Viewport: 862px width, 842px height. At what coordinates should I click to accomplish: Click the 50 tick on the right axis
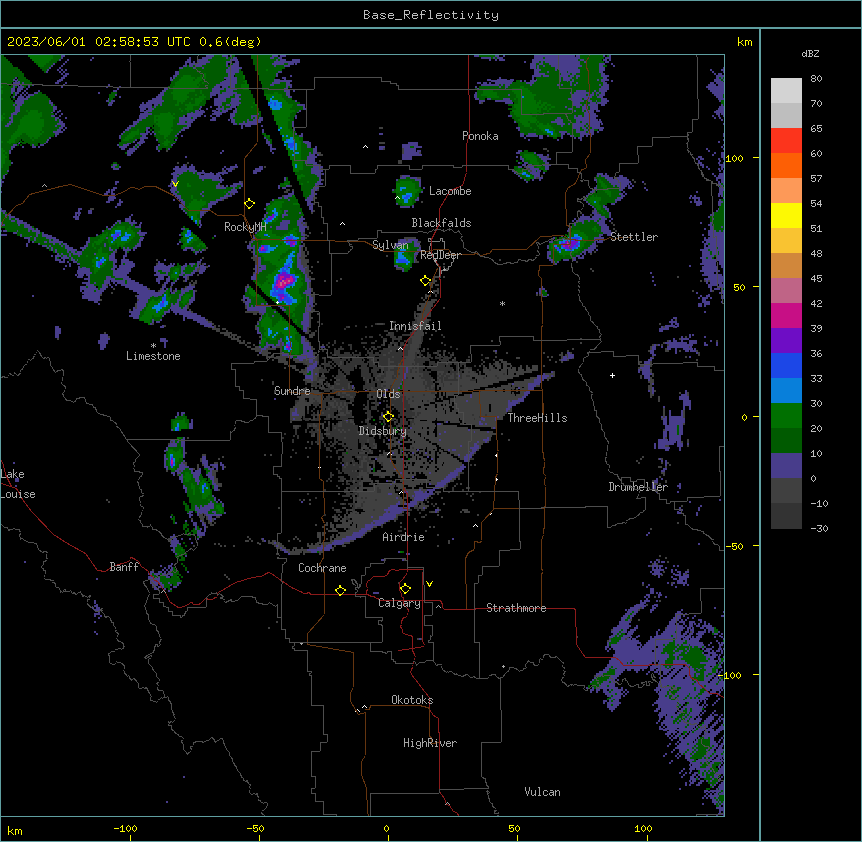[739, 287]
